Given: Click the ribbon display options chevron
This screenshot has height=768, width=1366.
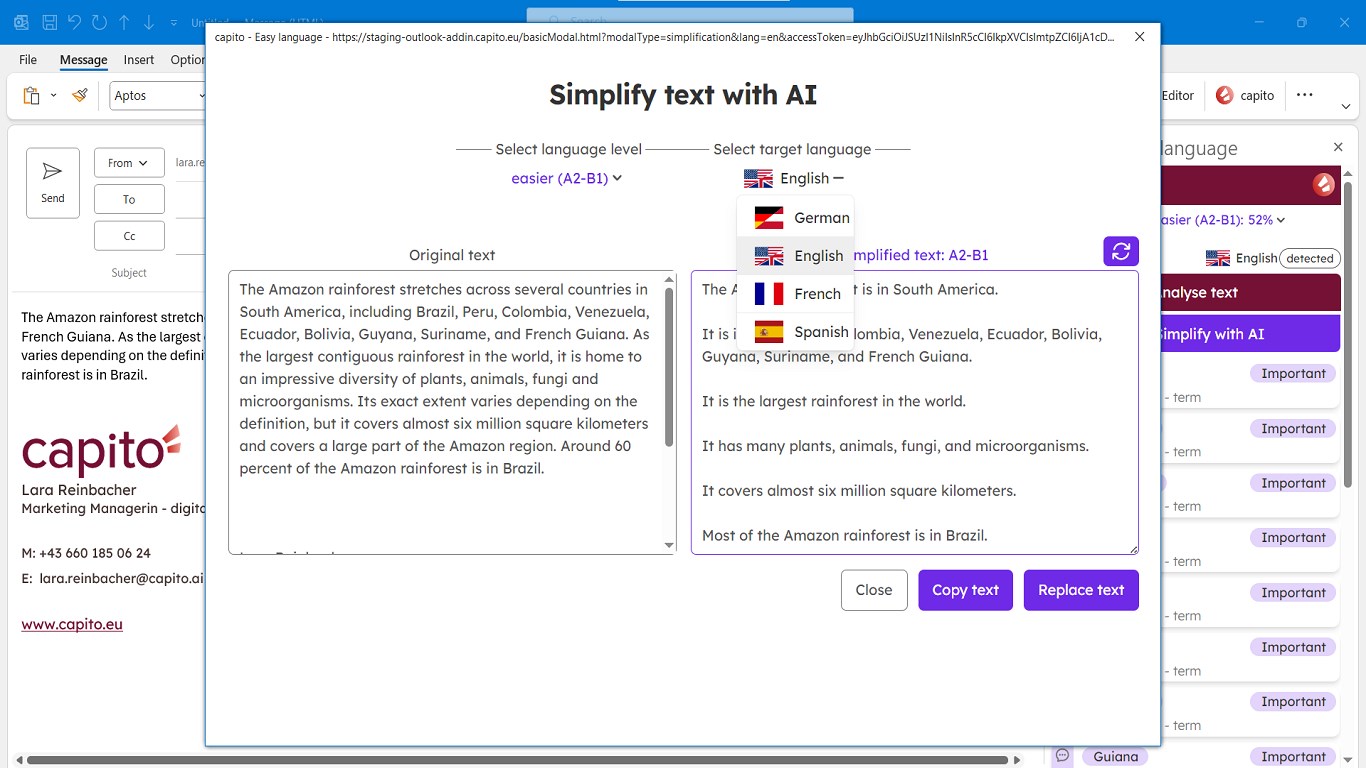Looking at the screenshot, I should pos(1346,106).
